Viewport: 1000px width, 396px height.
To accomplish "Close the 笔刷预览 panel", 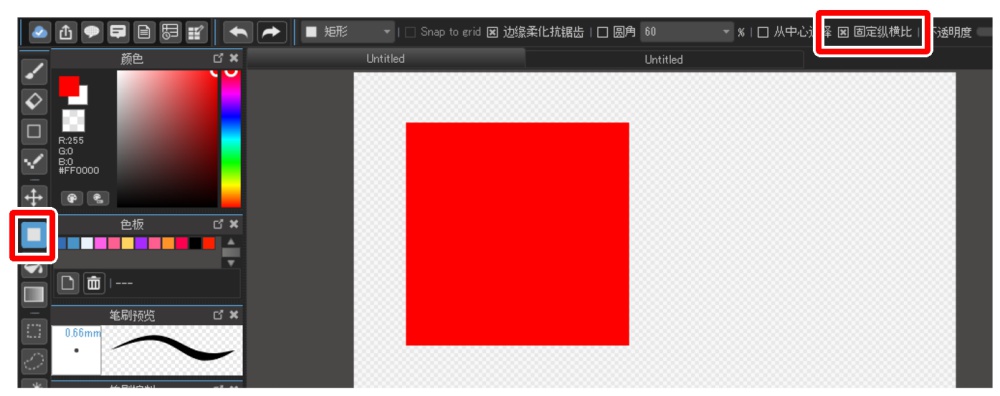I will [234, 315].
